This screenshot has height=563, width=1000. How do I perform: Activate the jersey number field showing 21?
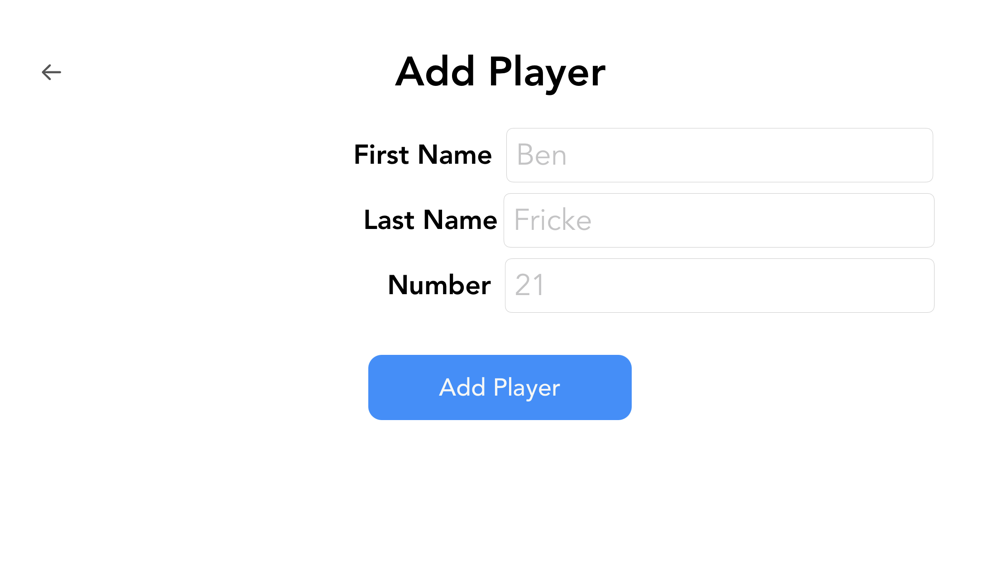[x=719, y=285]
